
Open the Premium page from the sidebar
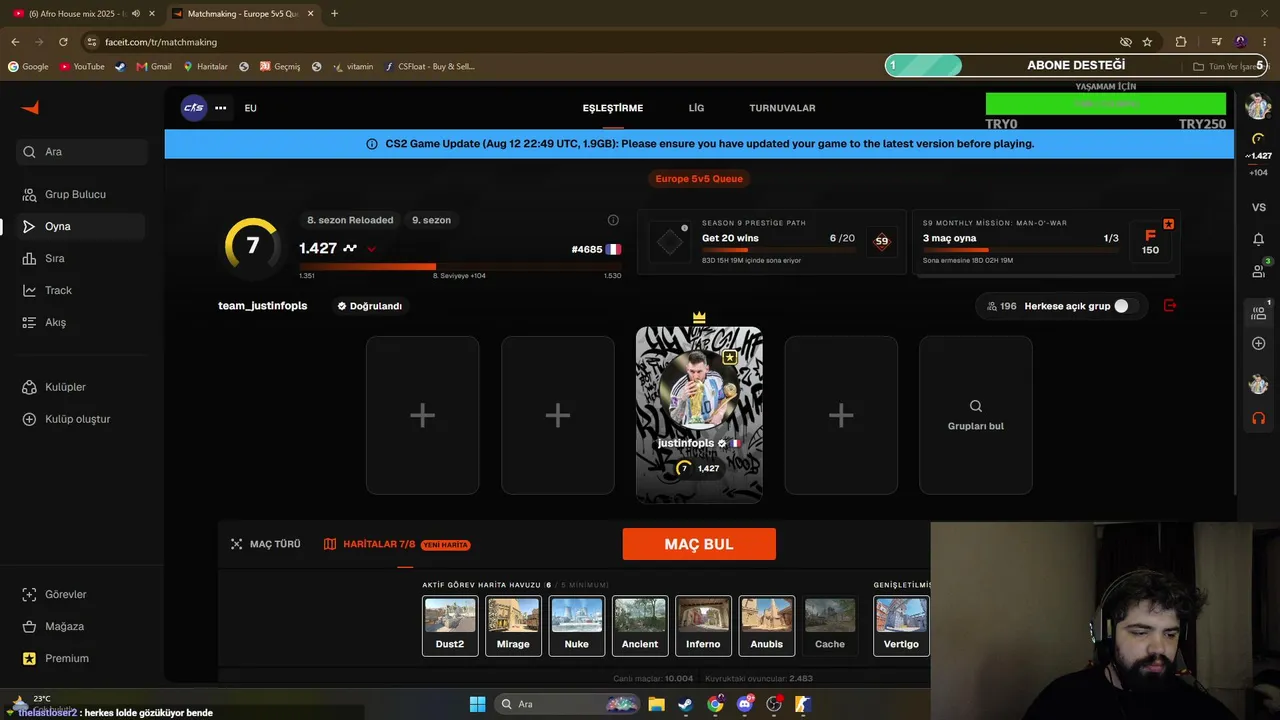tap(82, 658)
